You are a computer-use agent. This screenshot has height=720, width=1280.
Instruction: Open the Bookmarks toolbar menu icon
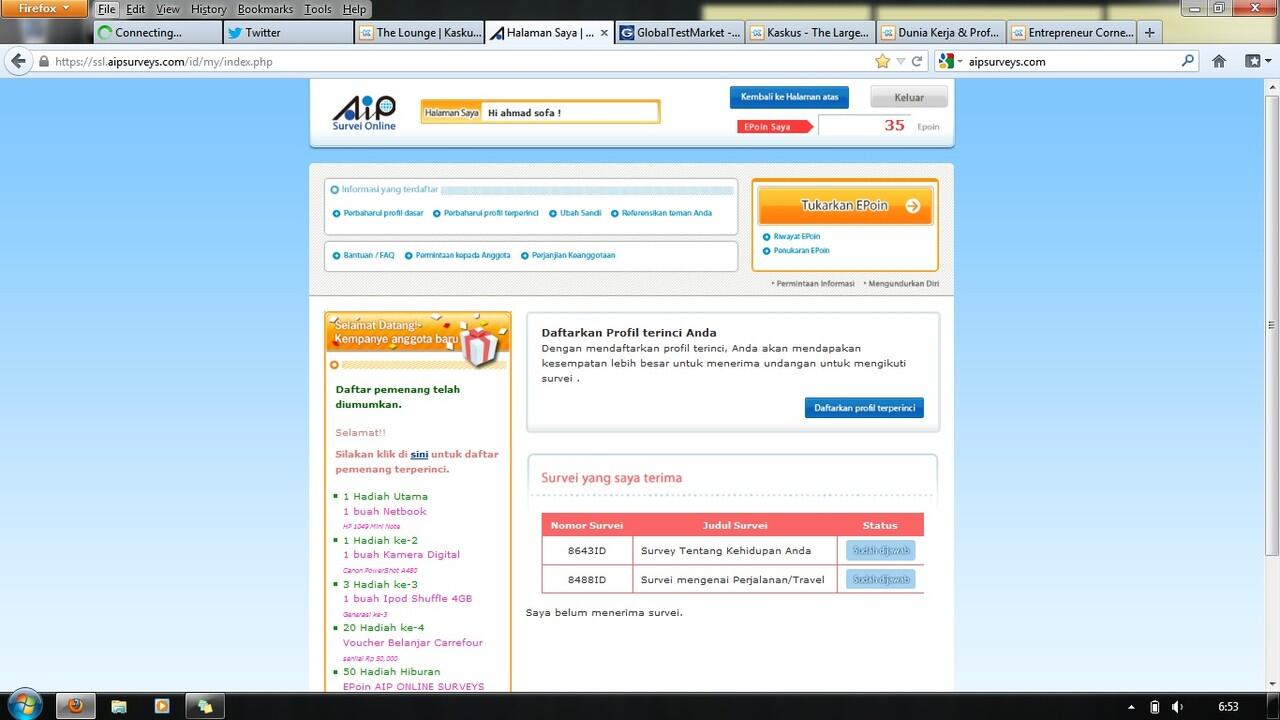point(1256,61)
